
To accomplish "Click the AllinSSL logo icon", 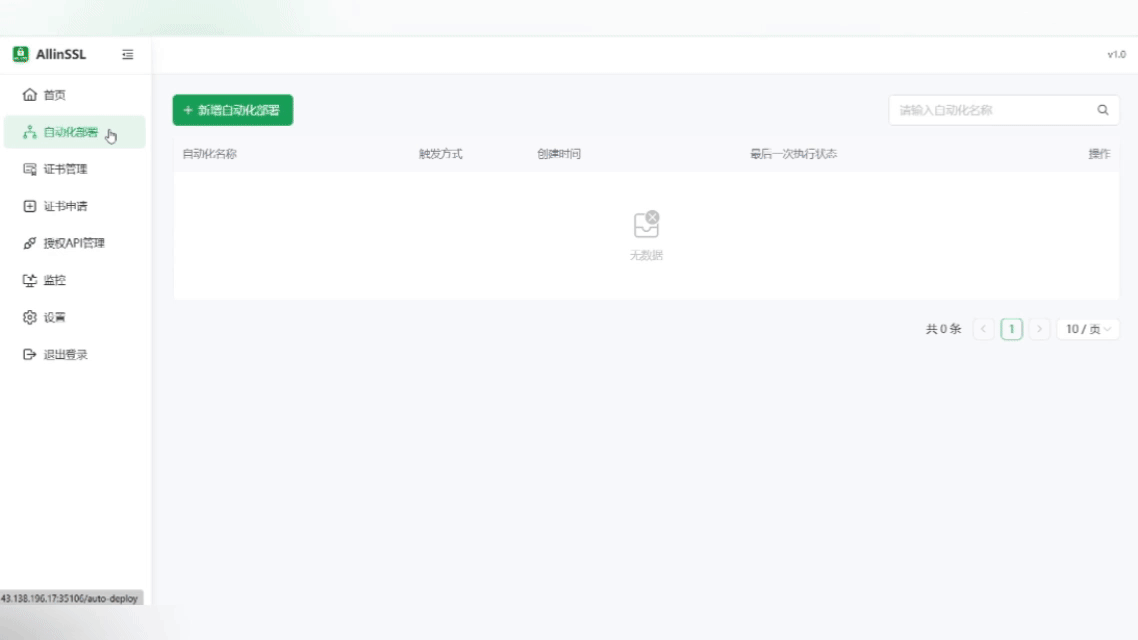I will [20, 54].
